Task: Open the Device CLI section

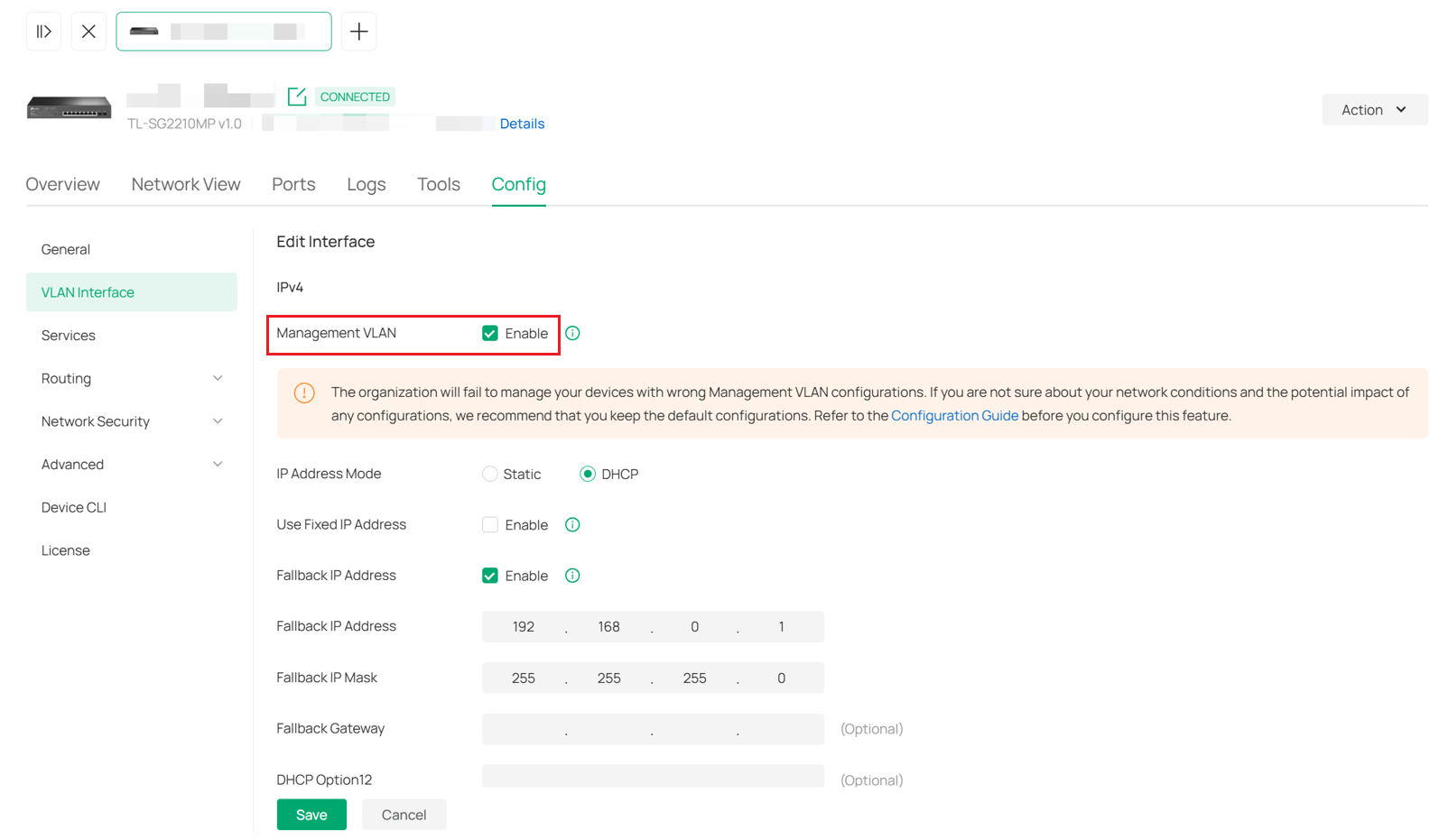Action: [132, 507]
